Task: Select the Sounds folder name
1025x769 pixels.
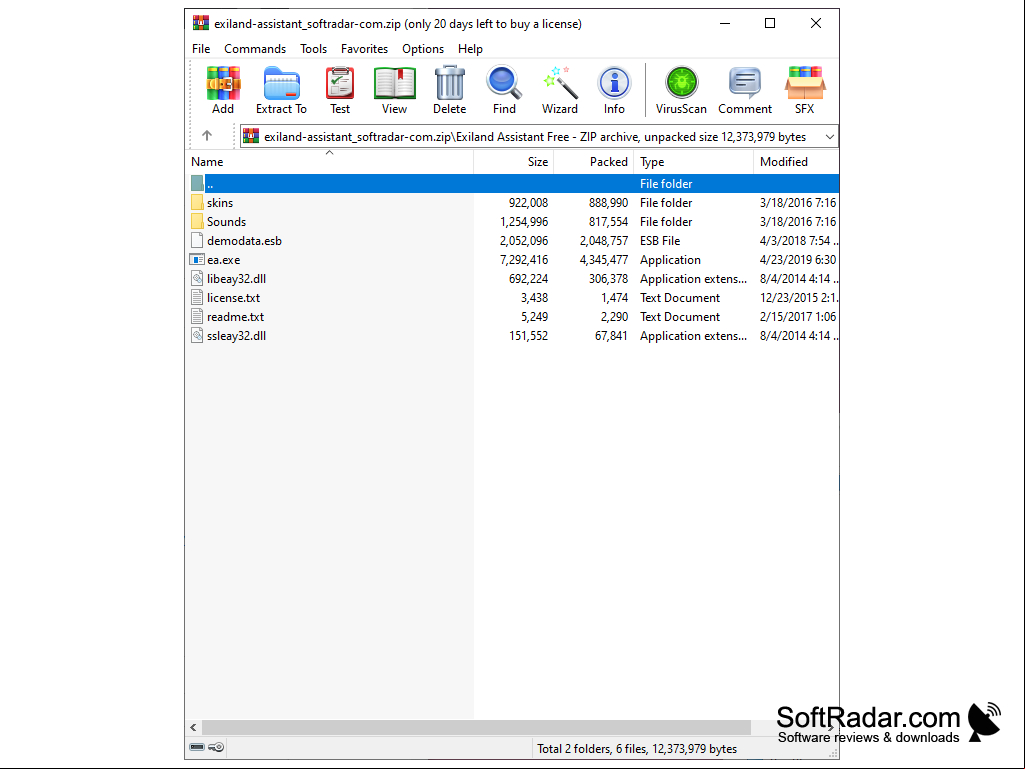Action: (226, 222)
